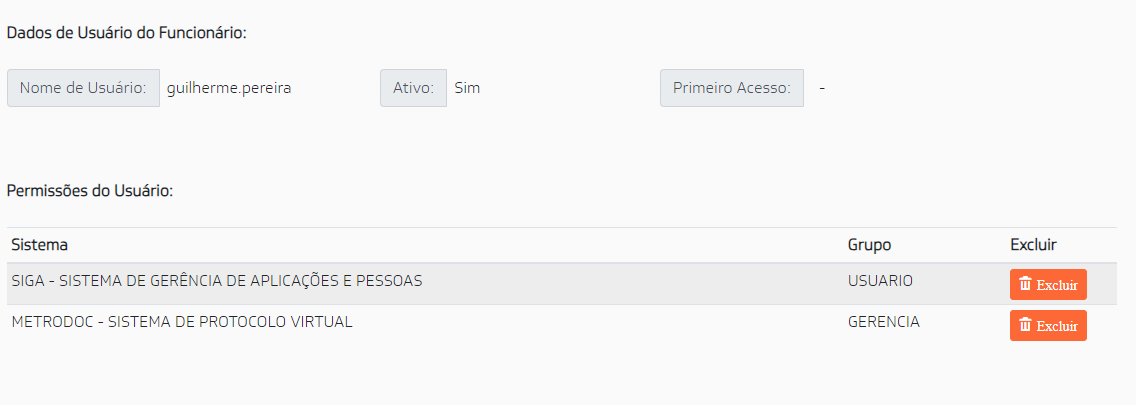Screen dimensions: 1136x405
Task: Click the METRODOC - Sistema de Protocolo Virtual text
Action: [x=182, y=322]
